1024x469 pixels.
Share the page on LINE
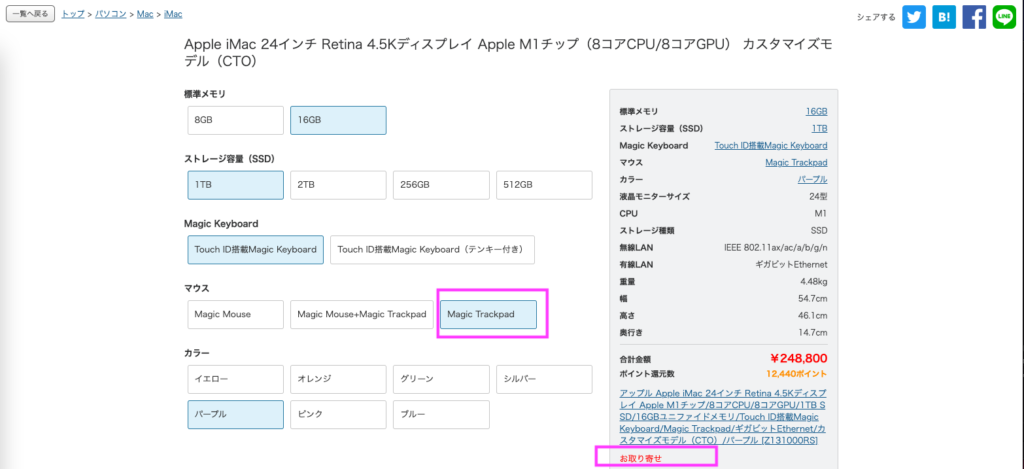[1004, 17]
